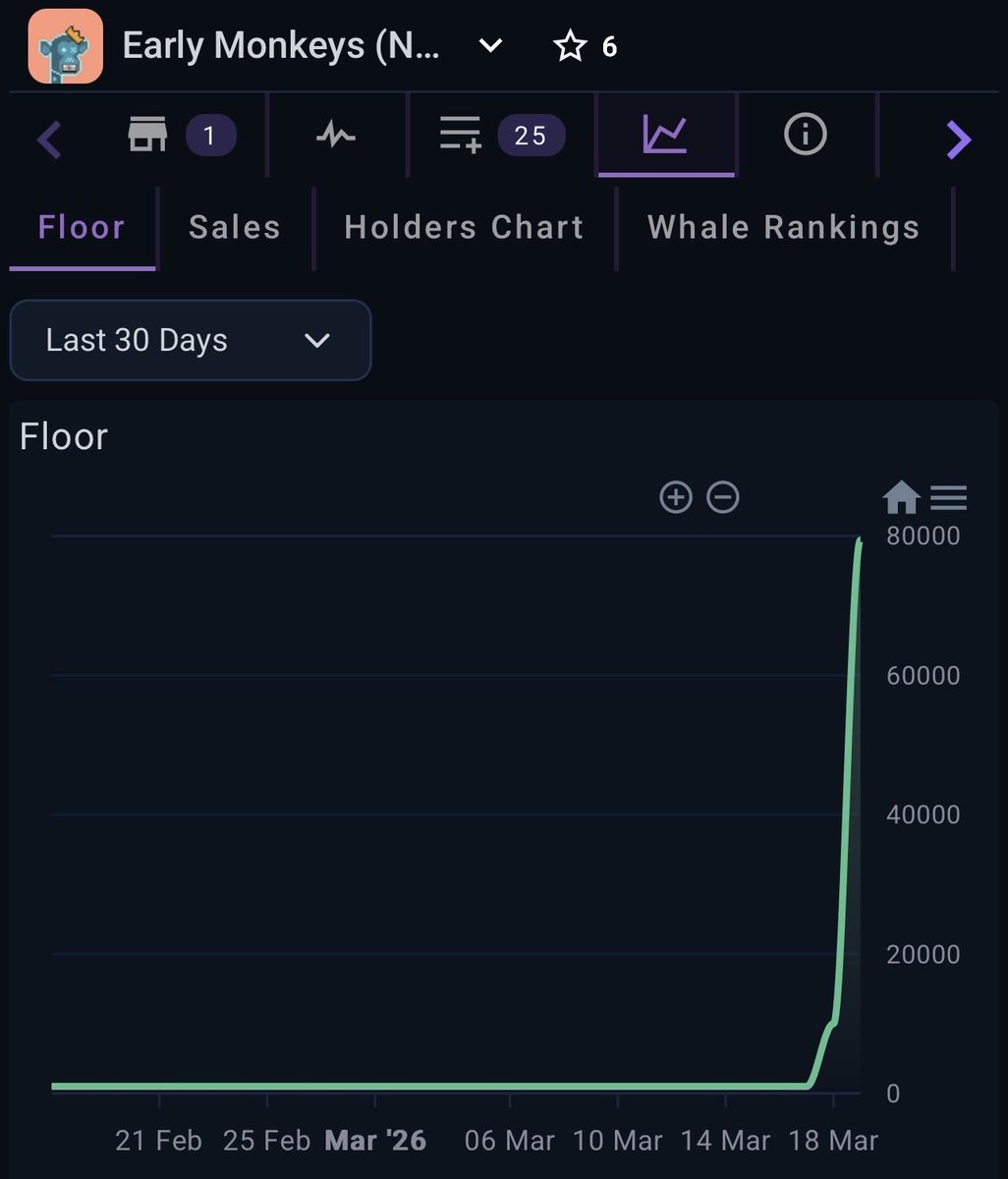Star the Early Monkeys collection

pos(570,46)
